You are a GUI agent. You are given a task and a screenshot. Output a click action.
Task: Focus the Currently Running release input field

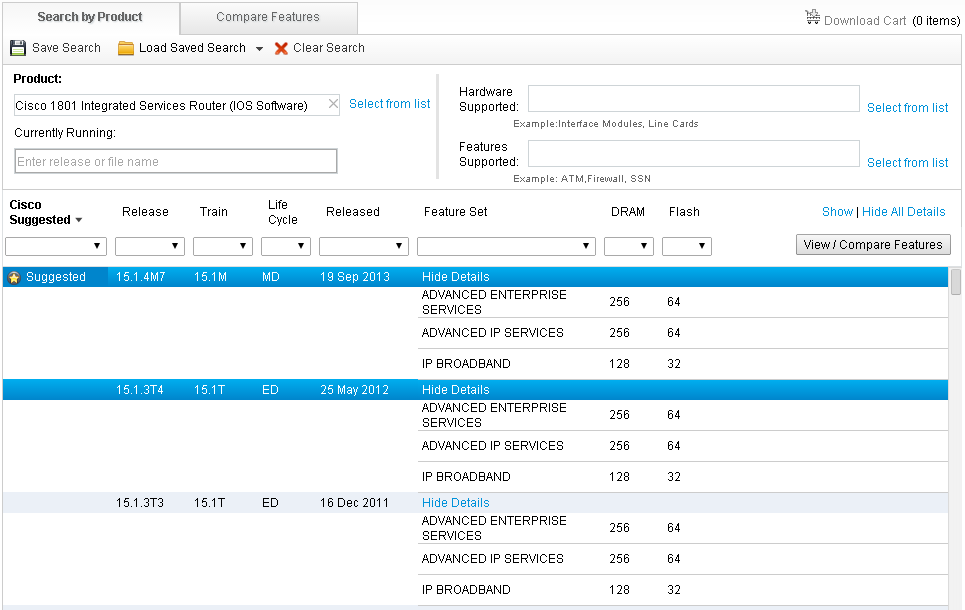tap(175, 161)
